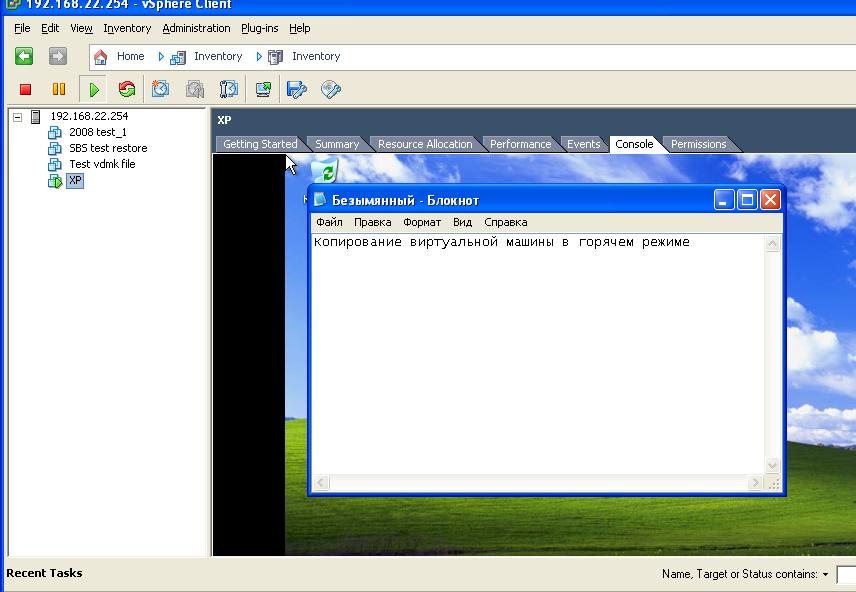Image resolution: width=856 pixels, height=592 pixels.
Task: Click the VM icon beside Test vdmk file
Action: tap(55, 164)
